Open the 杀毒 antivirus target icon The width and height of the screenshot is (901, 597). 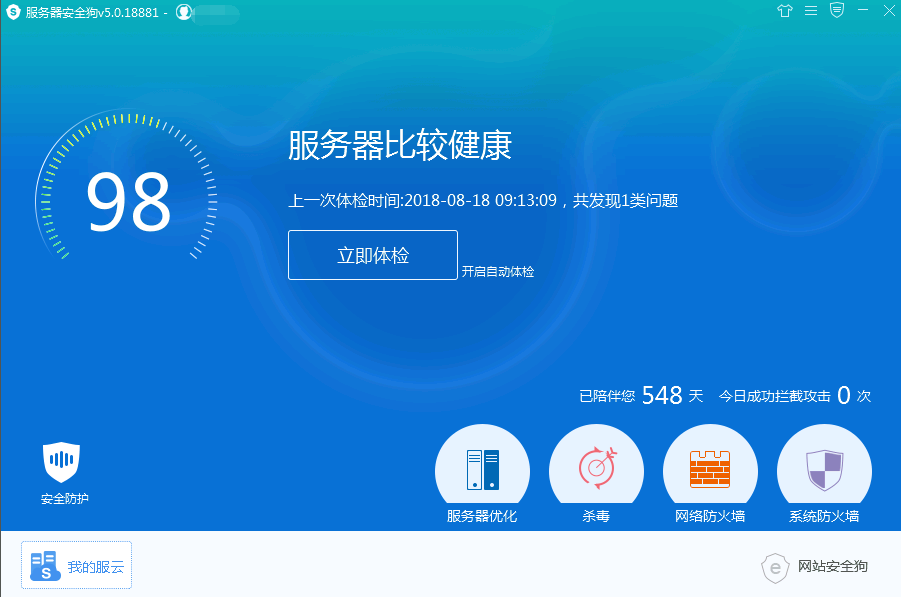coord(596,469)
